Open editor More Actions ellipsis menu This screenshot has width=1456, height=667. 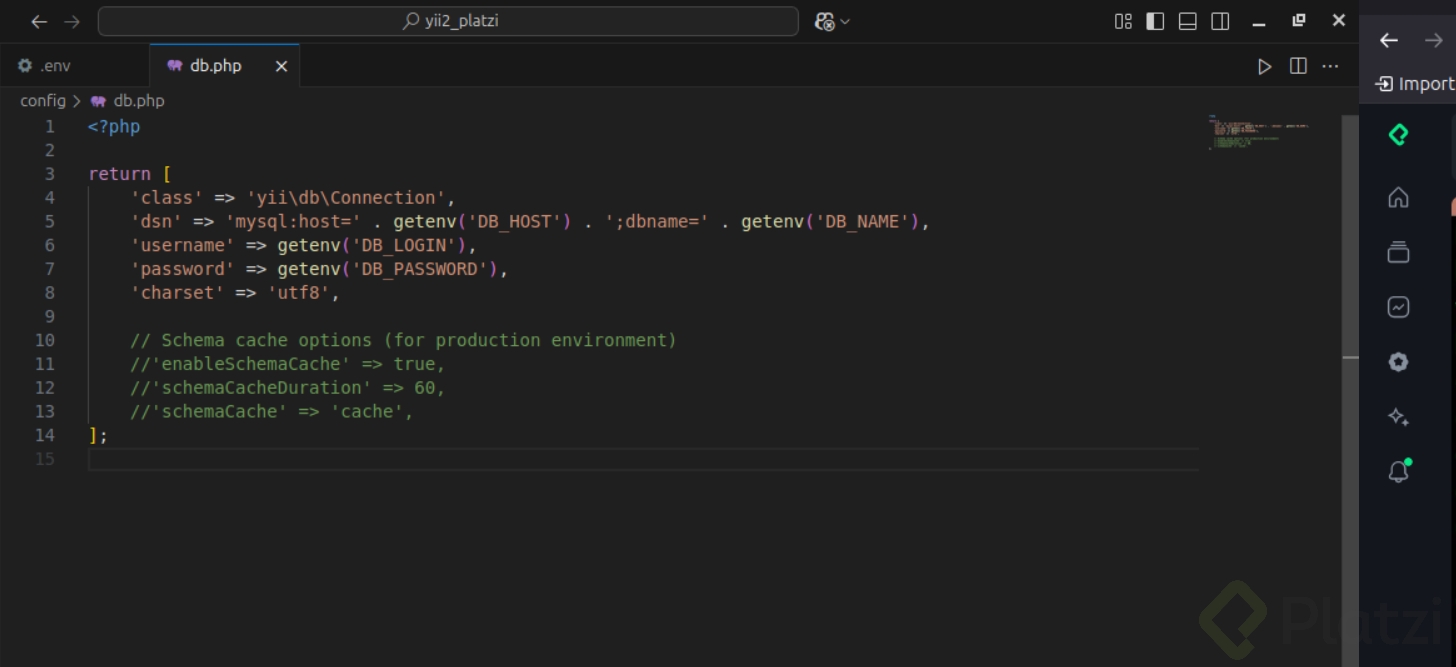[1330, 66]
